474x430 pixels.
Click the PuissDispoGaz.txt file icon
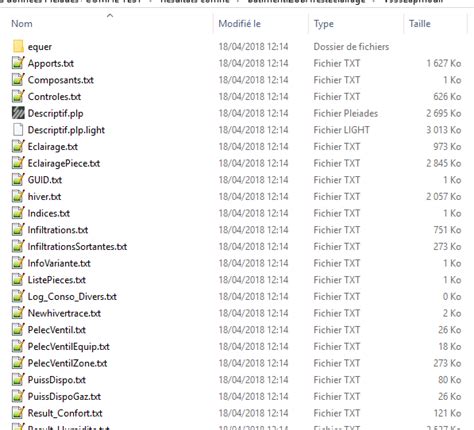click(x=18, y=396)
